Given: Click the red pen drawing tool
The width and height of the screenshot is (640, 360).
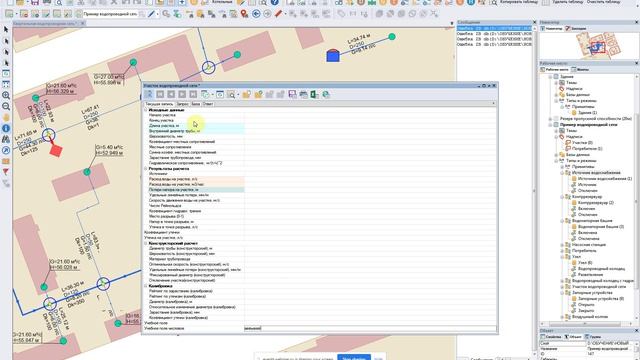Looking at the screenshot, I should coord(278,14).
